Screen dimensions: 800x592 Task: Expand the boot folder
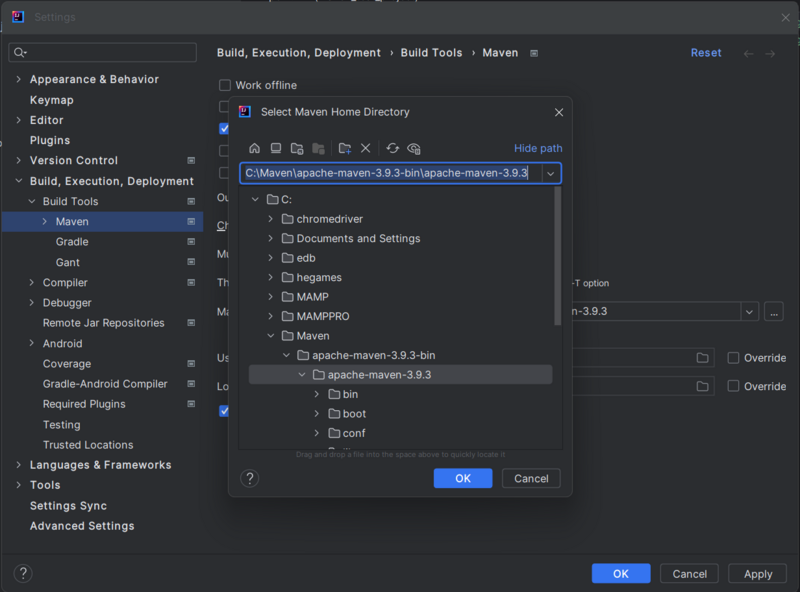(x=317, y=413)
